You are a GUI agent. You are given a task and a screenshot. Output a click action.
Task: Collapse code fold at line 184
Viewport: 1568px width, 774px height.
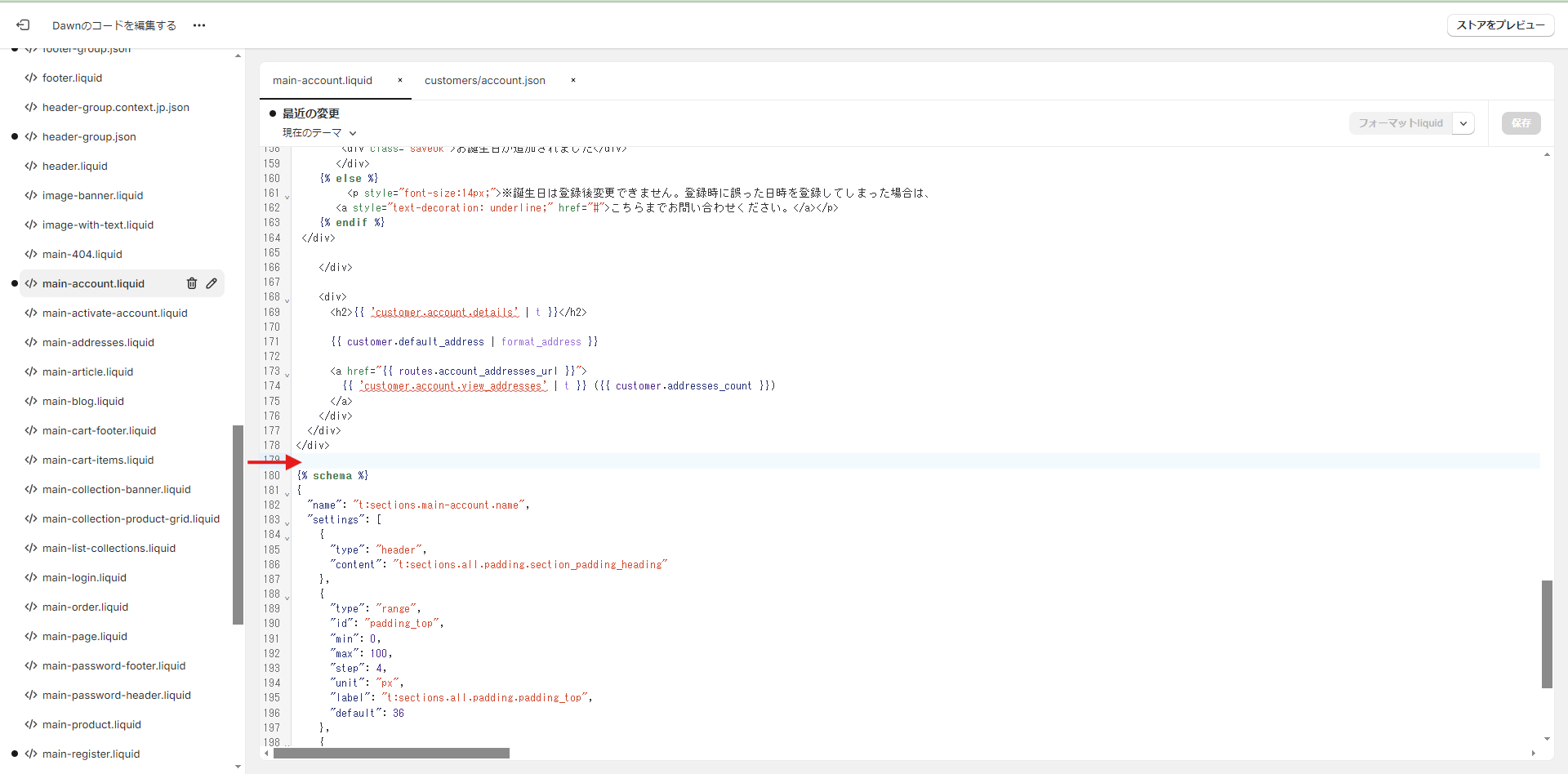287,537
